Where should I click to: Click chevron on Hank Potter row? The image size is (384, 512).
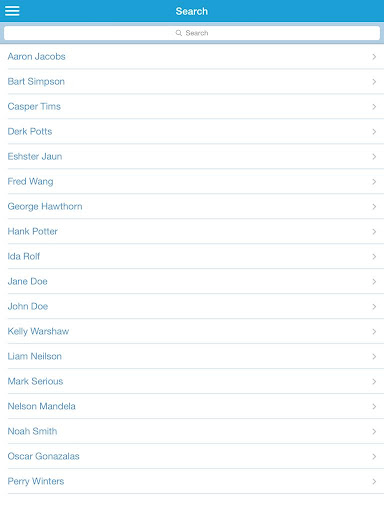pos(374,232)
